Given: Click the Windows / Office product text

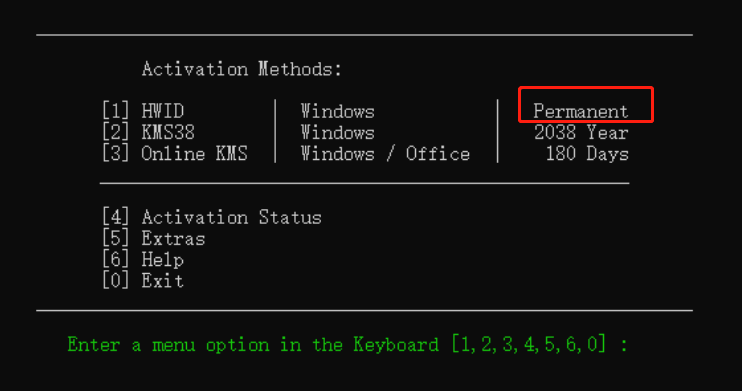Looking at the screenshot, I should (x=386, y=154).
